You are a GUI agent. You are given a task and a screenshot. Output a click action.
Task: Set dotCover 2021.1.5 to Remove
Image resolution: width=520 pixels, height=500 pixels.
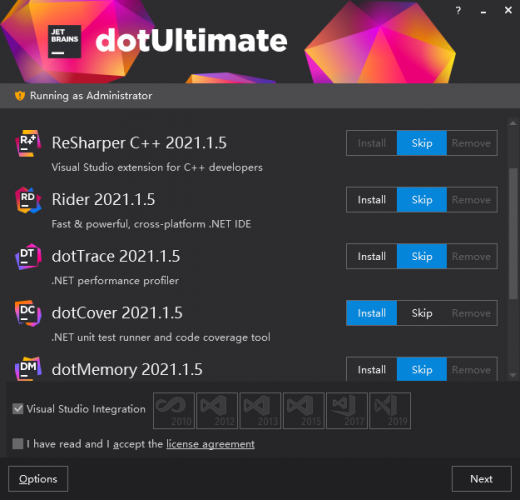[472, 313]
